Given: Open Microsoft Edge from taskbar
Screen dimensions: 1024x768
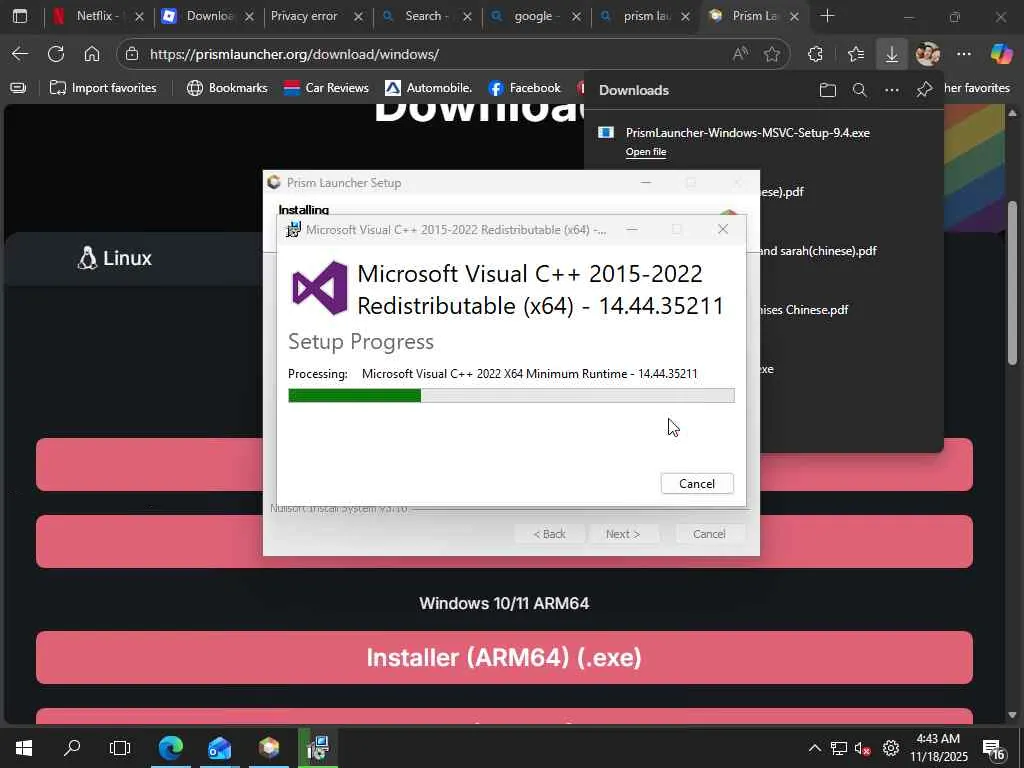Looking at the screenshot, I should coord(170,748).
